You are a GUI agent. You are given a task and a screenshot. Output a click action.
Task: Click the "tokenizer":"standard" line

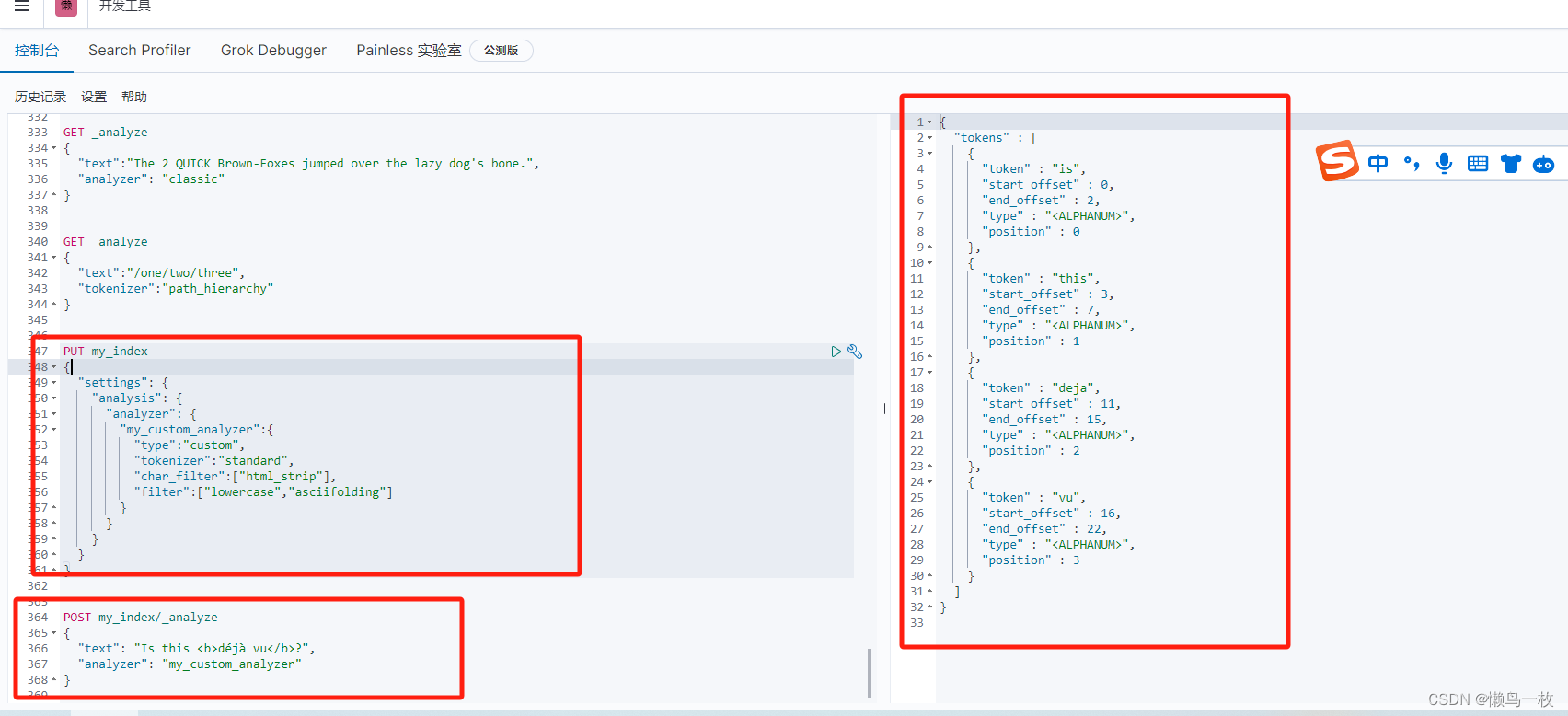tap(214, 461)
